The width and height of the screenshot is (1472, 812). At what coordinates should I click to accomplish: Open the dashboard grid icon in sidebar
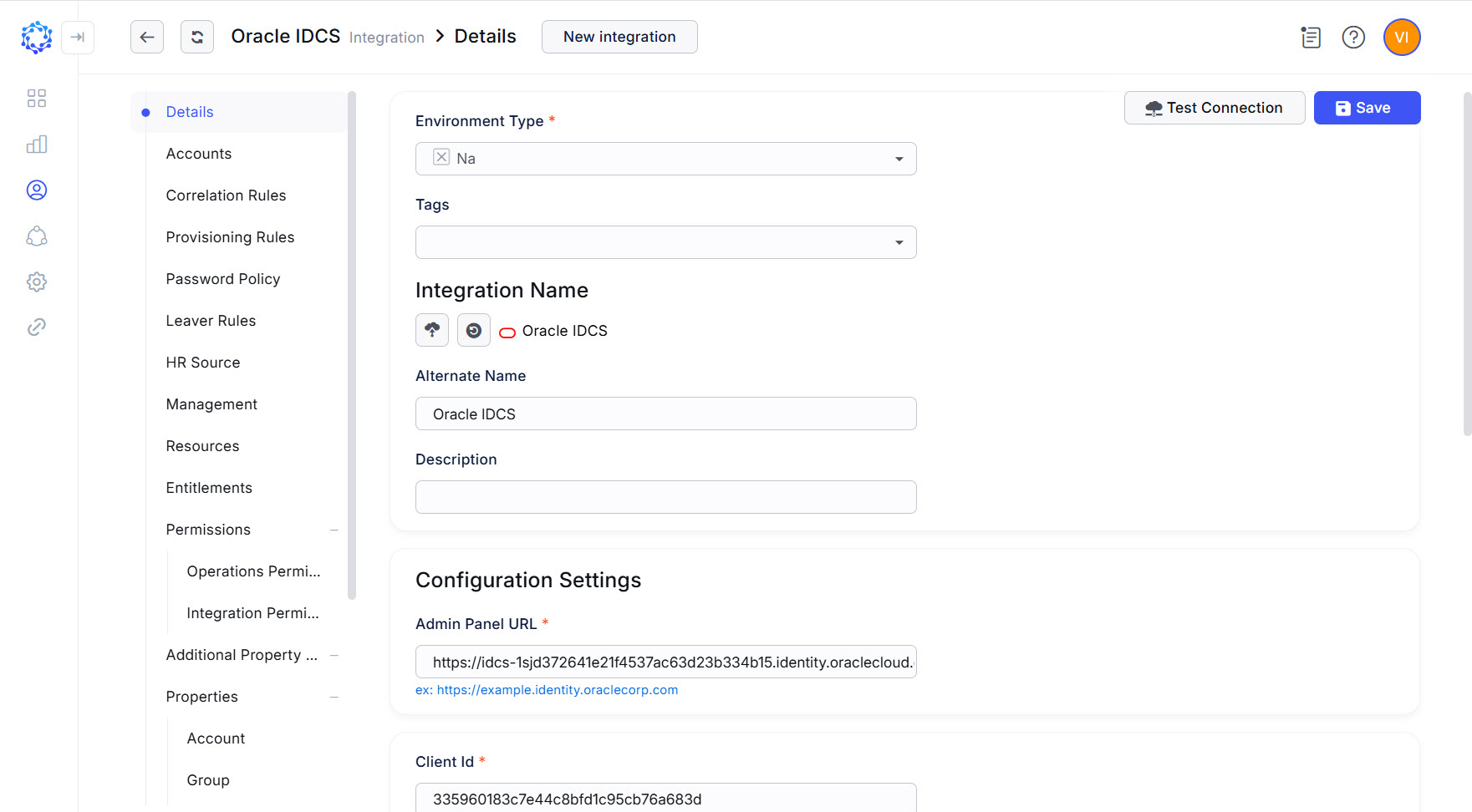(36, 98)
